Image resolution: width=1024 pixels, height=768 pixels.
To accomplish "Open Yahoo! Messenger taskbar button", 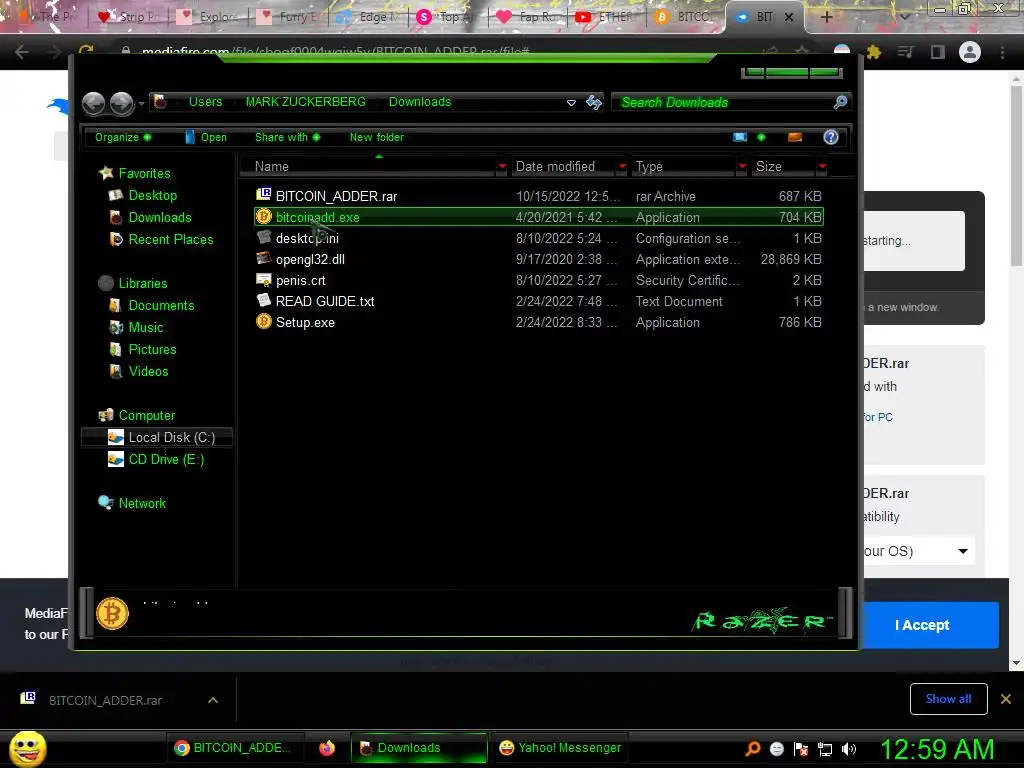I will click(560, 748).
